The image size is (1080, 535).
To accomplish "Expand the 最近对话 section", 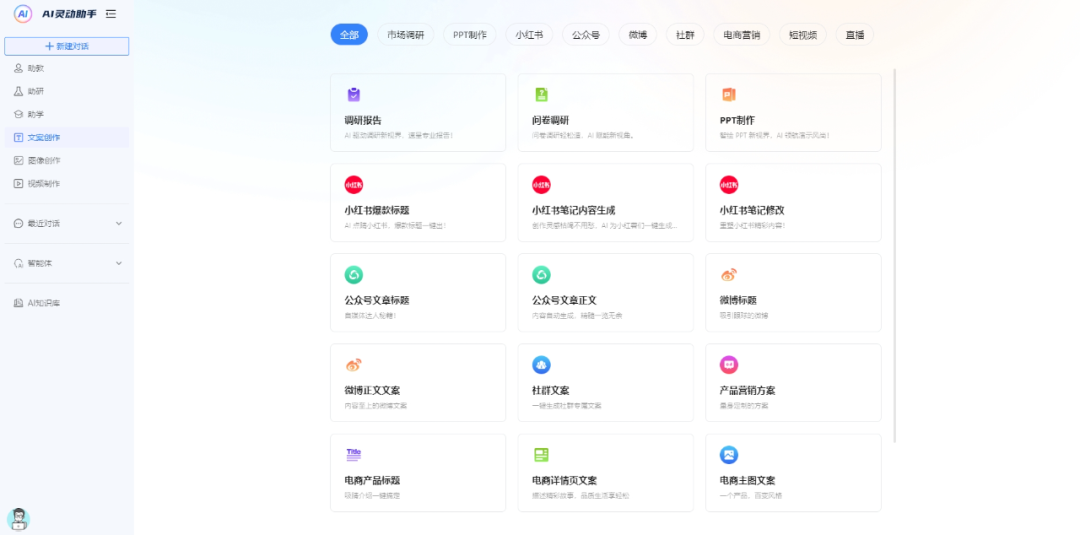I will tap(119, 223).
